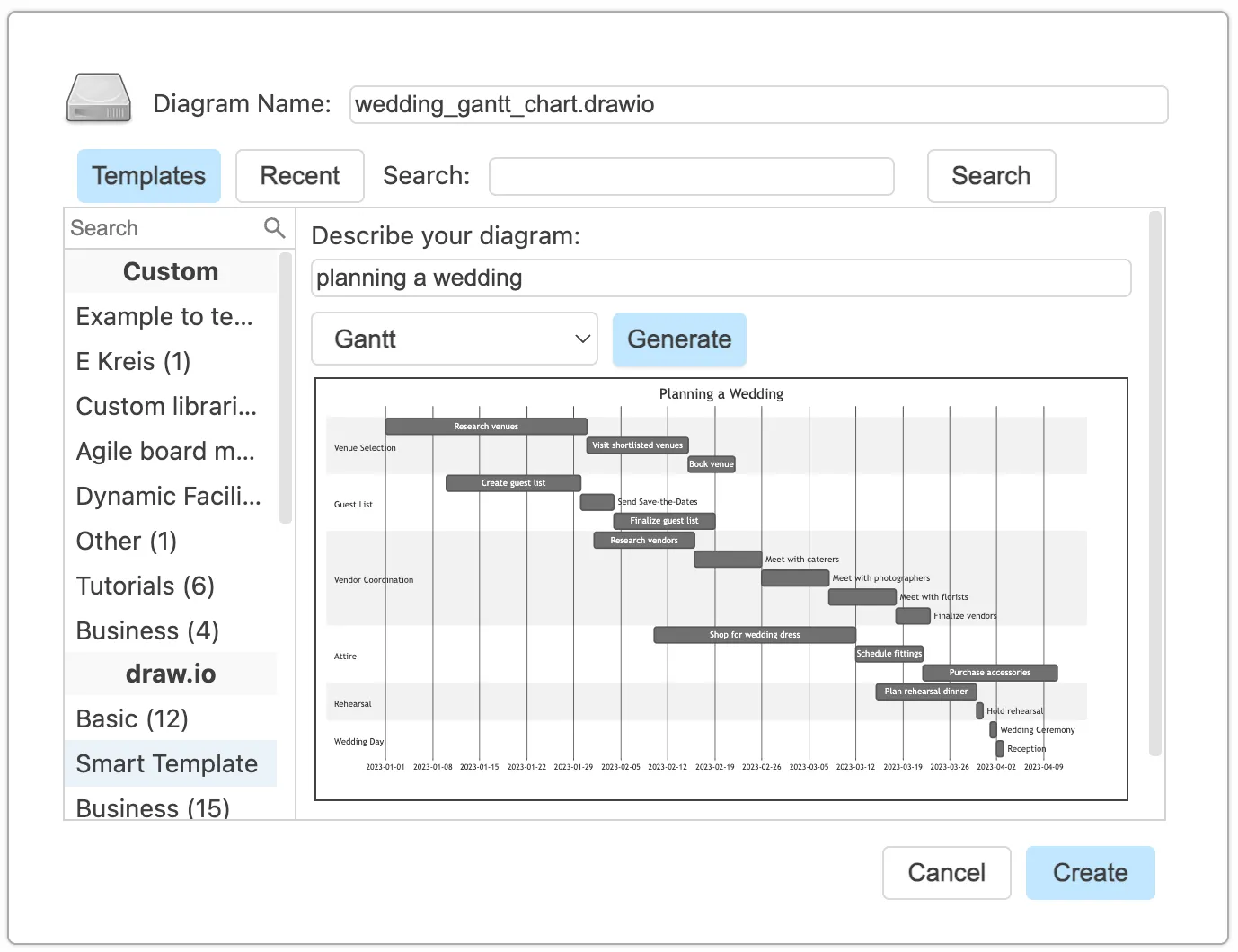Click the category list scrollbar
1238x952 pixels.
286,387
